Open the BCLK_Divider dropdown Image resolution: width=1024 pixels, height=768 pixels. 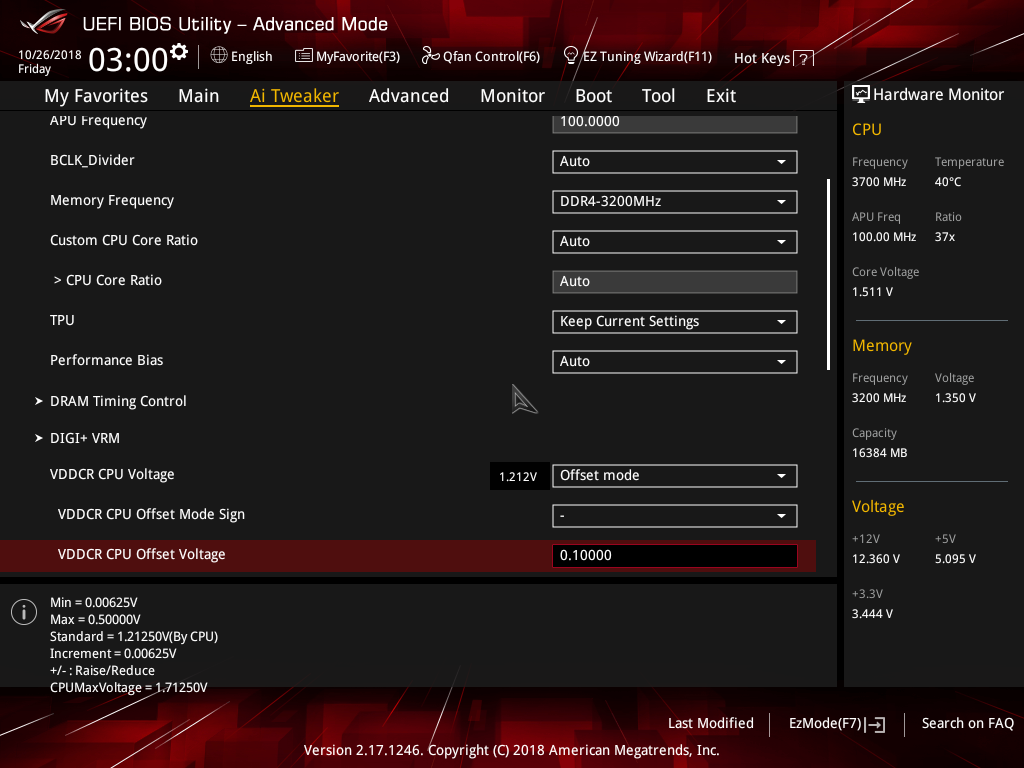675,162
